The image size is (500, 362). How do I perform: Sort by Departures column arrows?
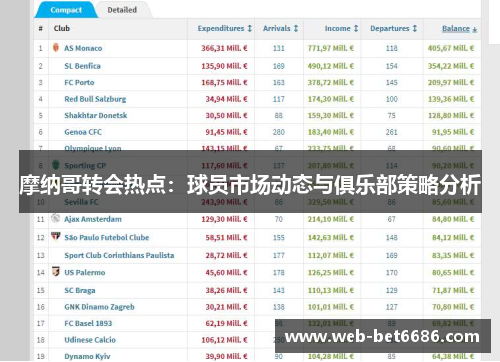point(415,28)
